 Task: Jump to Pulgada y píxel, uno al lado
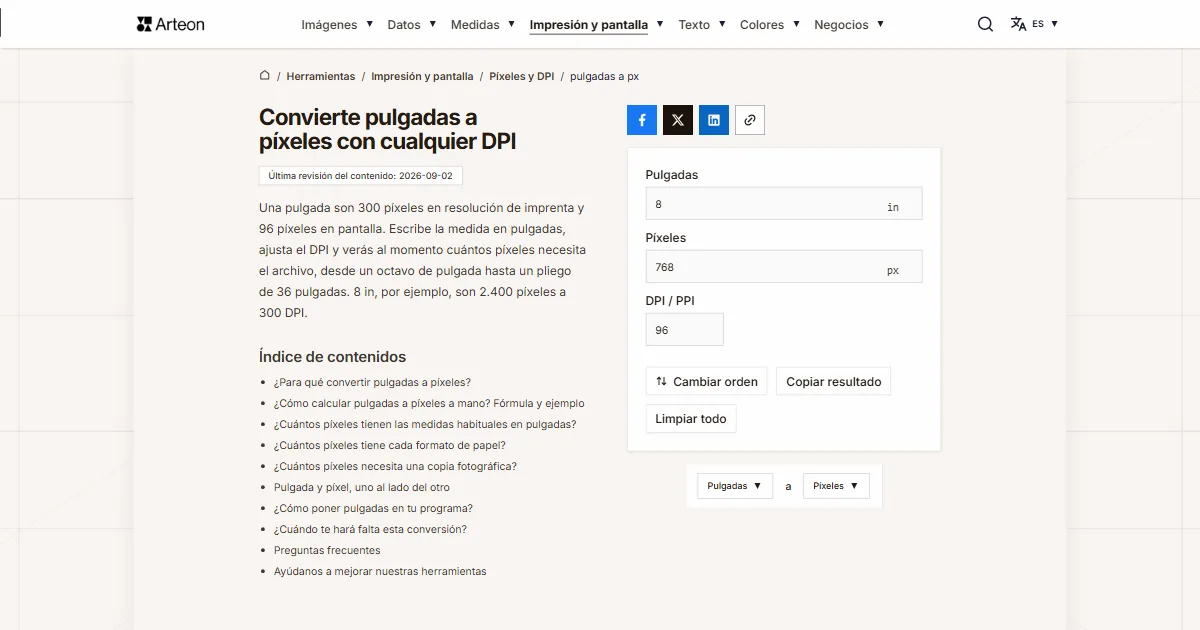pos(362,487)
